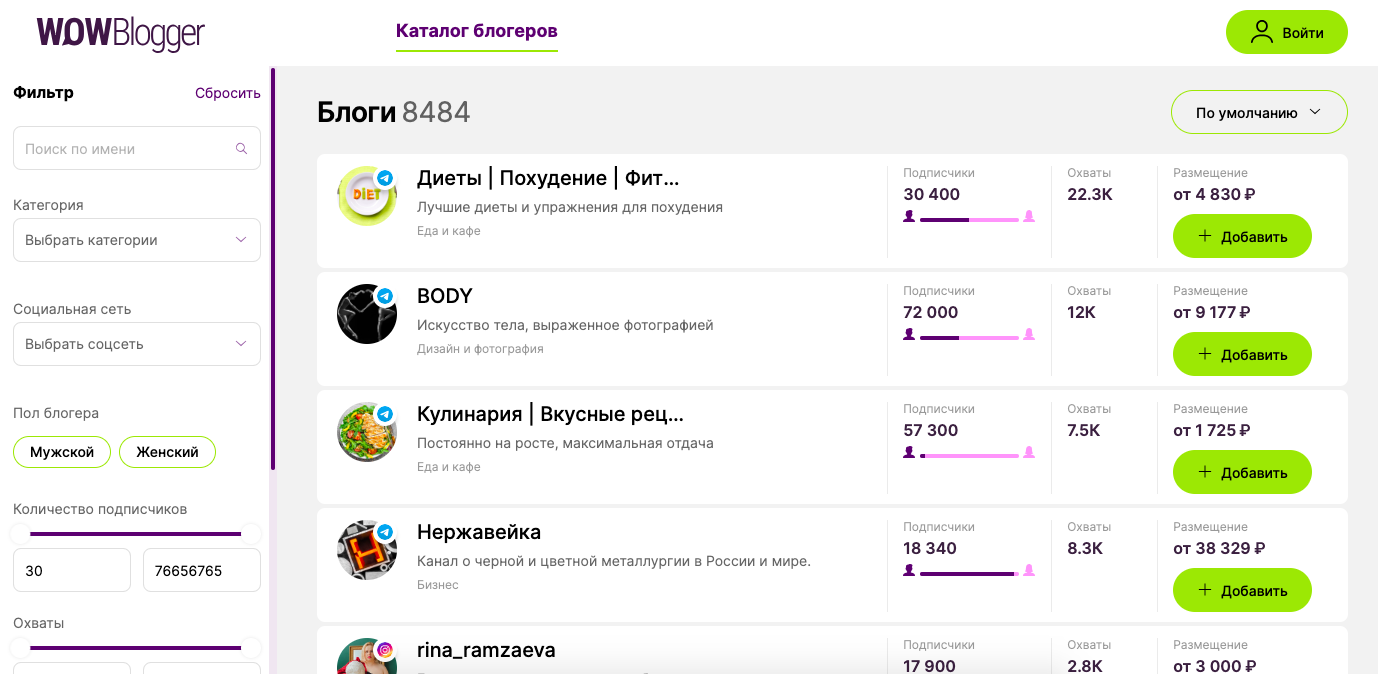Image resolution: width=1378 pixels, height=674 pixels.
Task: Add the Нержавейка blog with Добавить
Action: tap(1242, 590)
